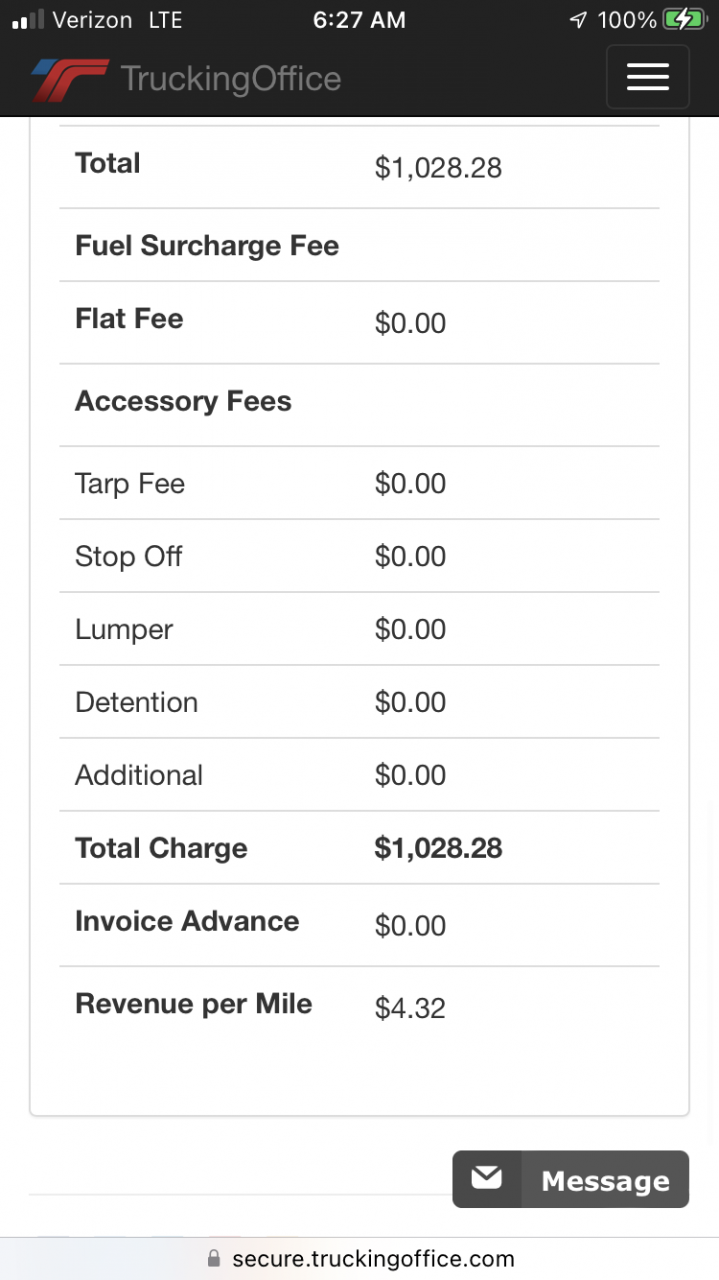Select the Tarp Fee row
Image resolution: width=719 pixels, height=1280 pixels.
130,484
